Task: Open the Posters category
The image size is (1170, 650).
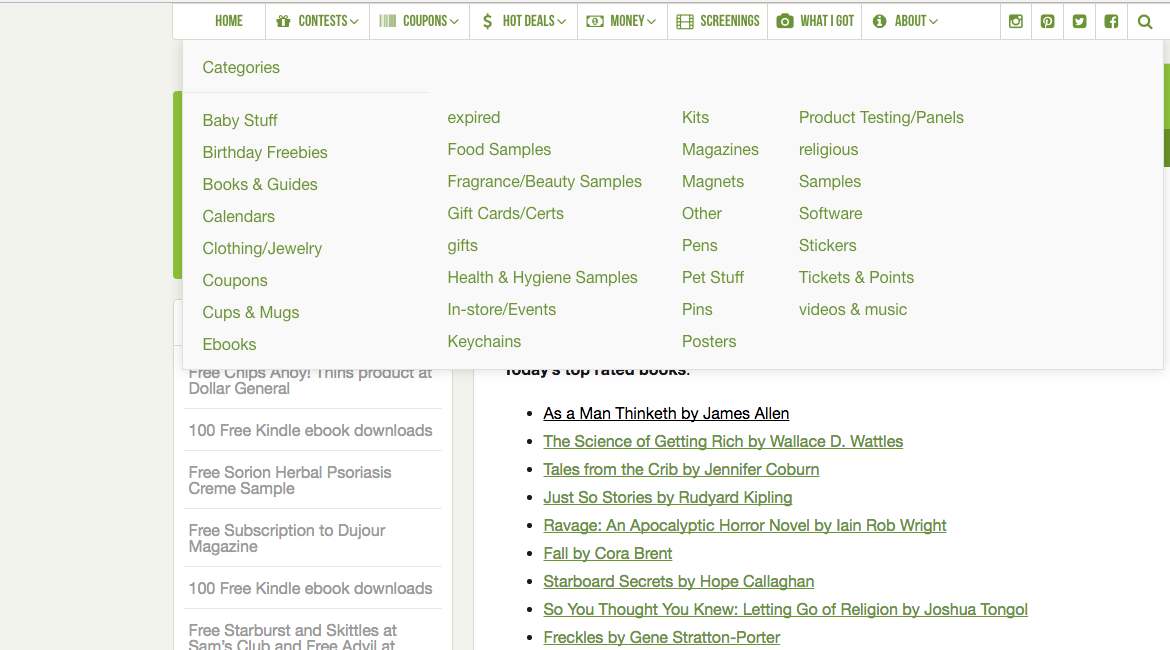Action: 709,342
